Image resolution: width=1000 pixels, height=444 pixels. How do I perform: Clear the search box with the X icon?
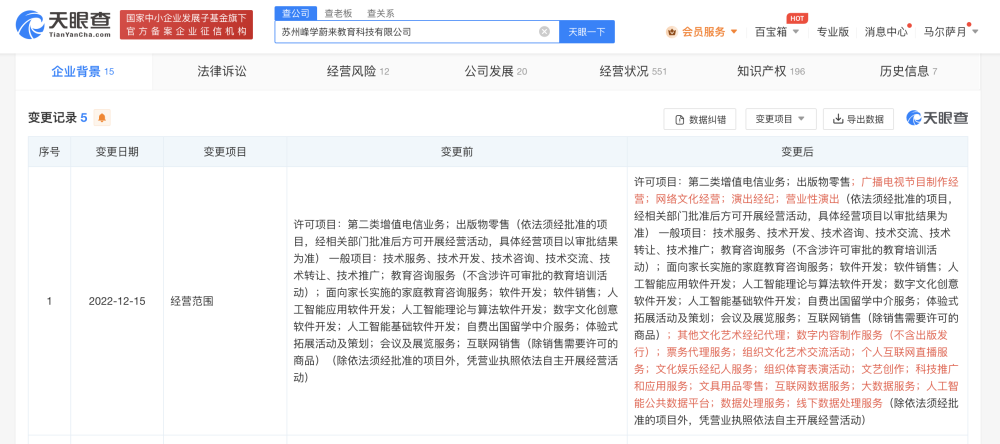(544, 31)
